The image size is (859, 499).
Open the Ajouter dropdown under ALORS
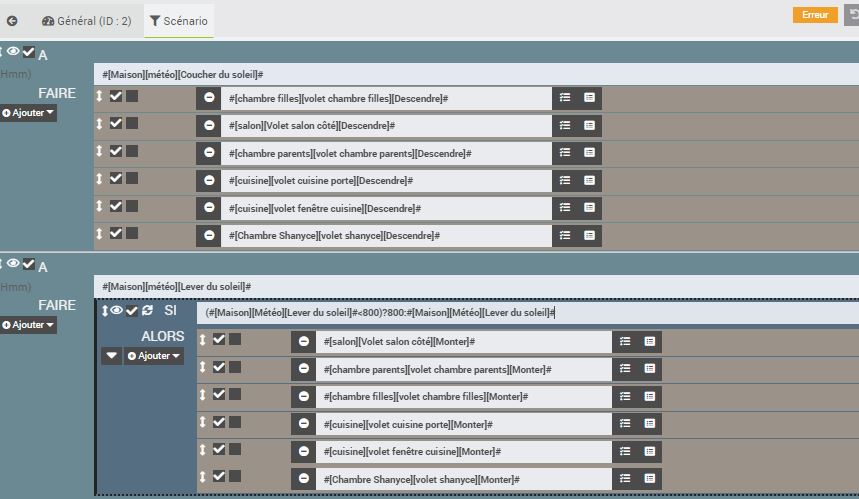[x=154, y=356]
